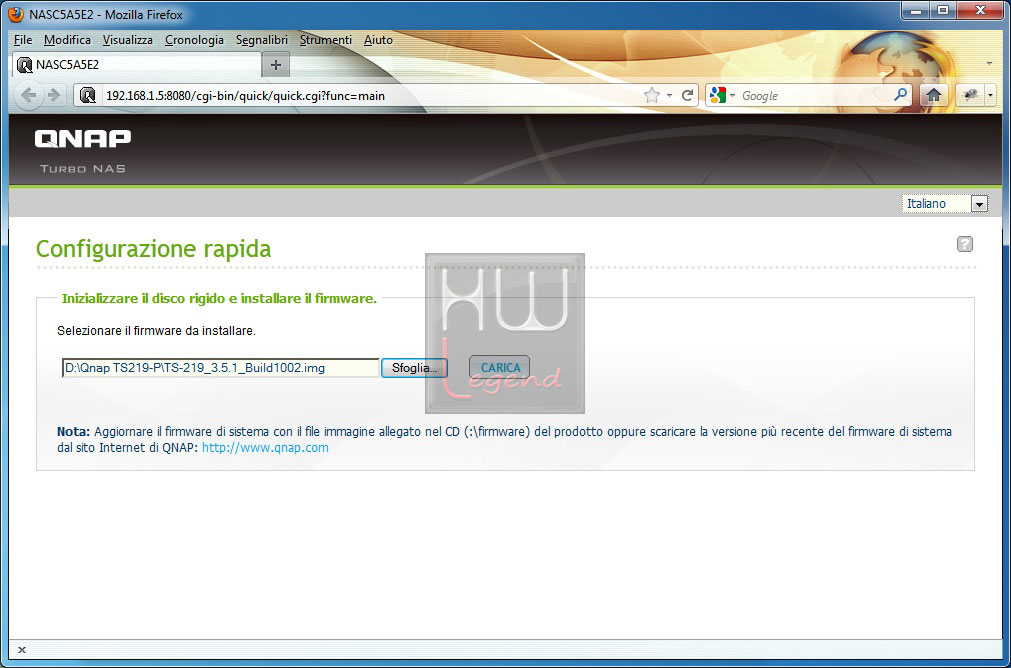Close the Firefox window
This screenshot has width=1011, height=668.
[980, 11]
